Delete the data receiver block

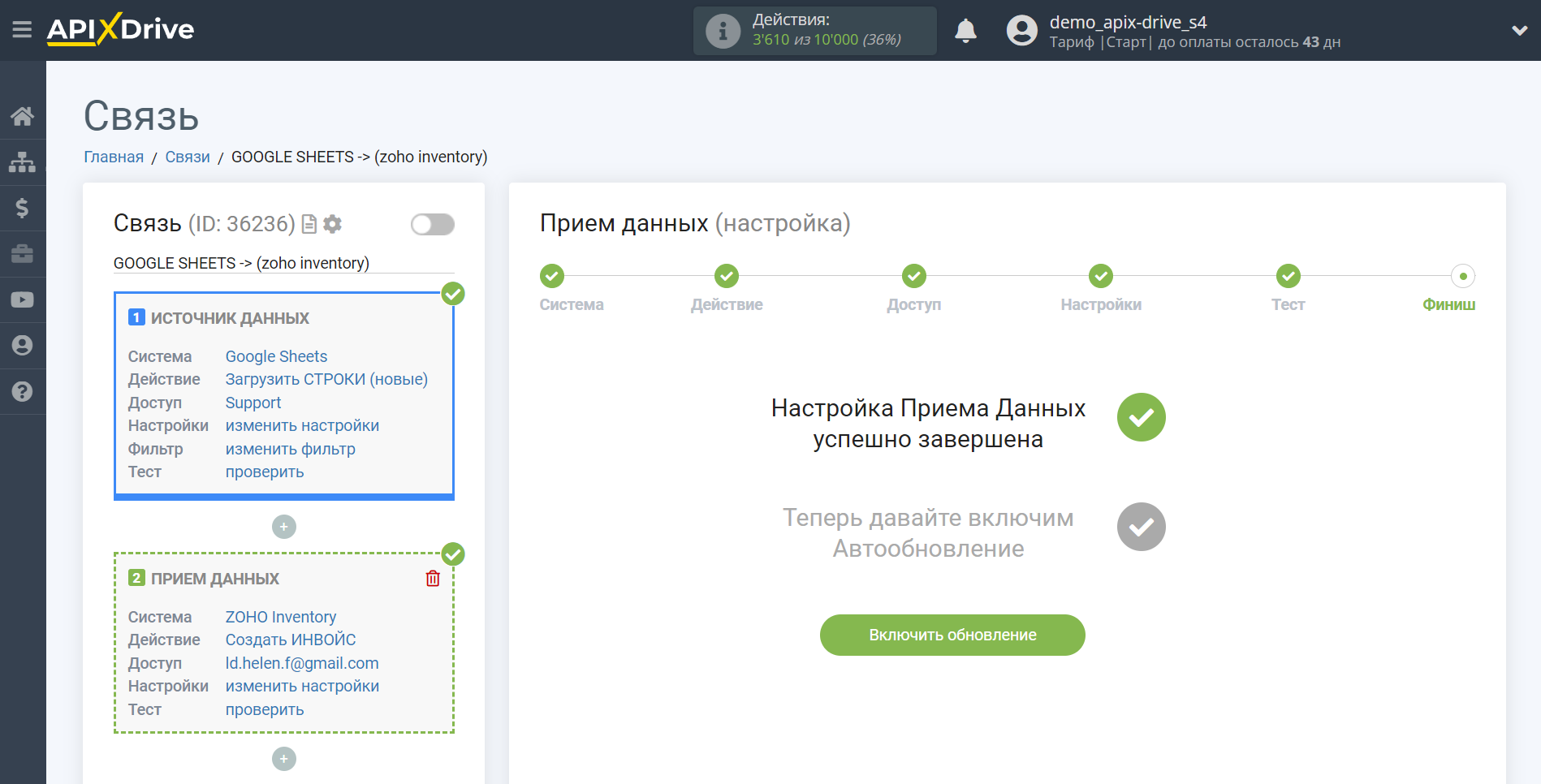pos(433,579)
